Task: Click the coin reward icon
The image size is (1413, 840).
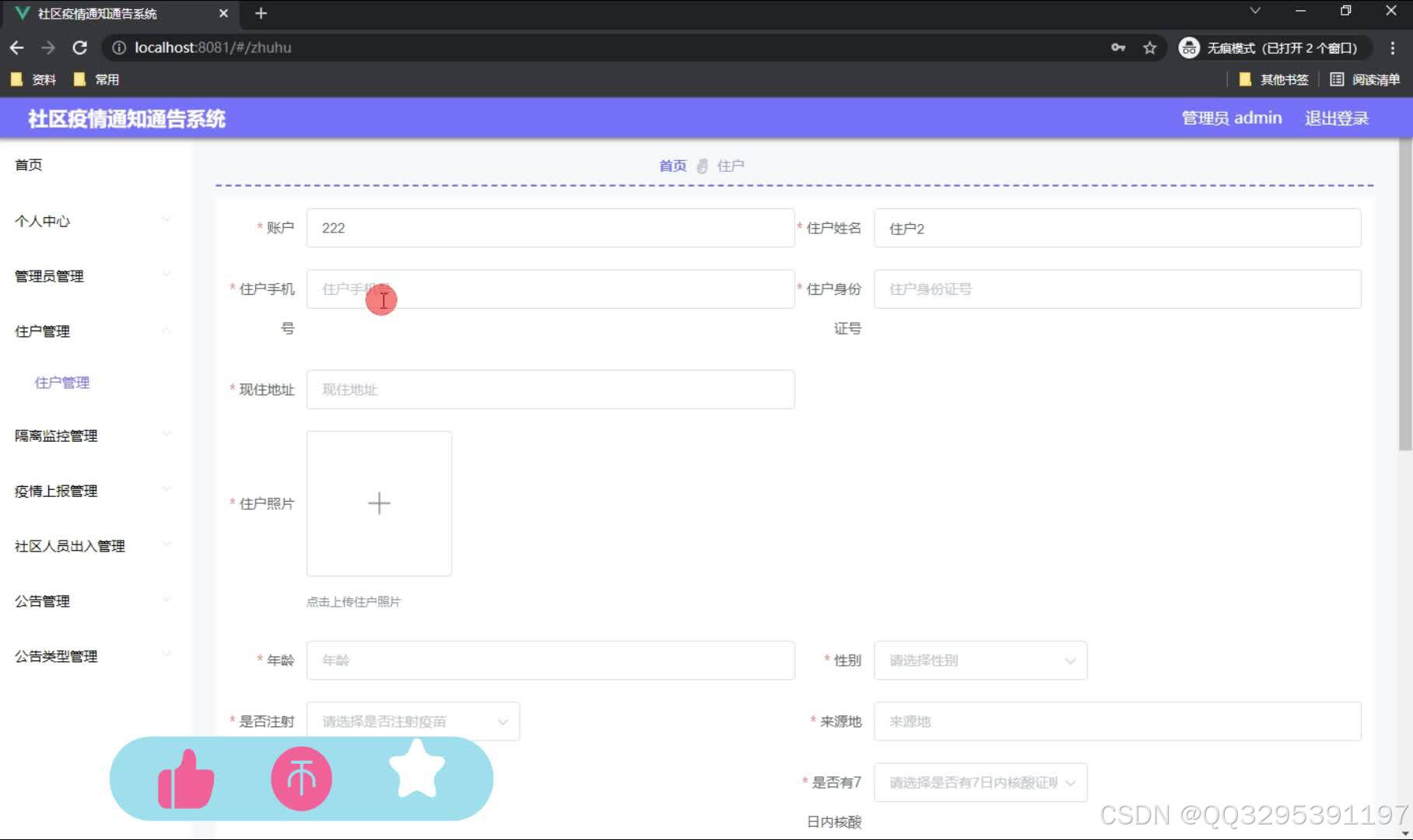Action: click(301, 779)
